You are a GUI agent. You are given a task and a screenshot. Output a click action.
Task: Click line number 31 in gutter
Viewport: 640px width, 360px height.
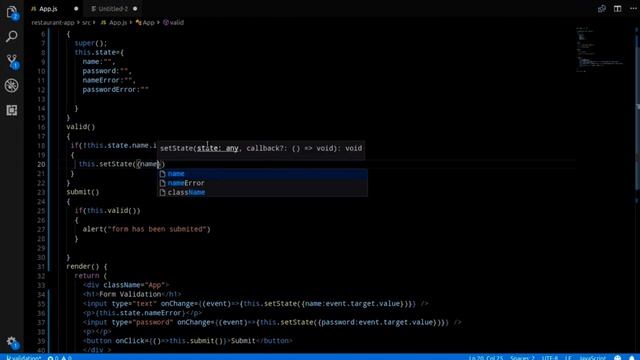pos(41,267)
